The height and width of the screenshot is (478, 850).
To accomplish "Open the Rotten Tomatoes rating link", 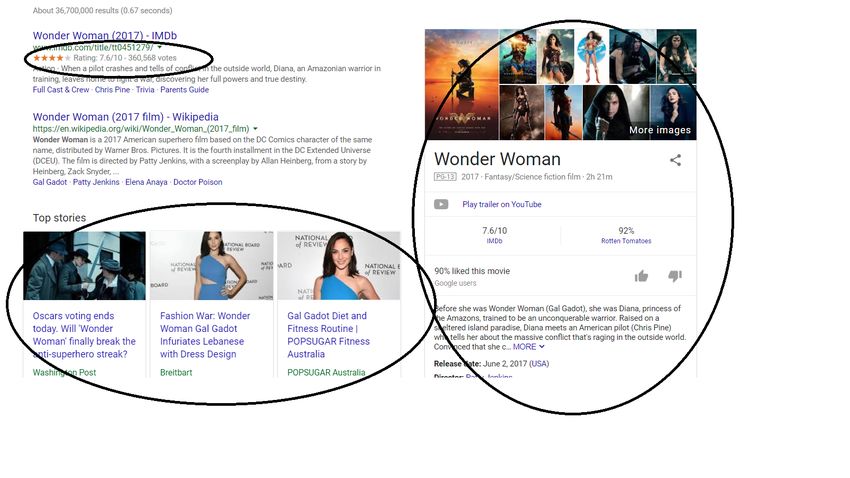I will click(626, 241).
